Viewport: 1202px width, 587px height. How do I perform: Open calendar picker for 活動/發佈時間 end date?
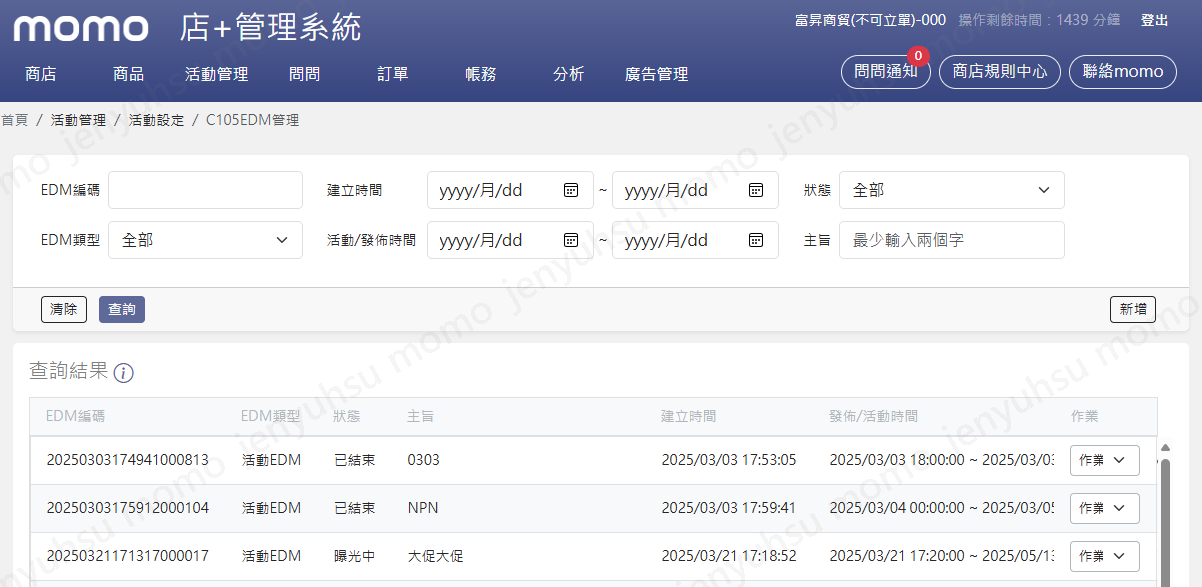point(756,240)
